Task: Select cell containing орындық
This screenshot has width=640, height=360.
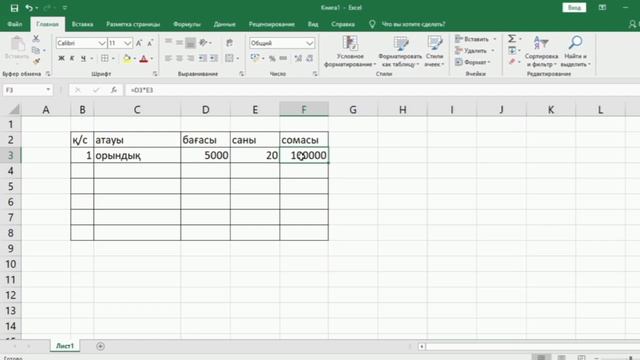Action: 137,155
